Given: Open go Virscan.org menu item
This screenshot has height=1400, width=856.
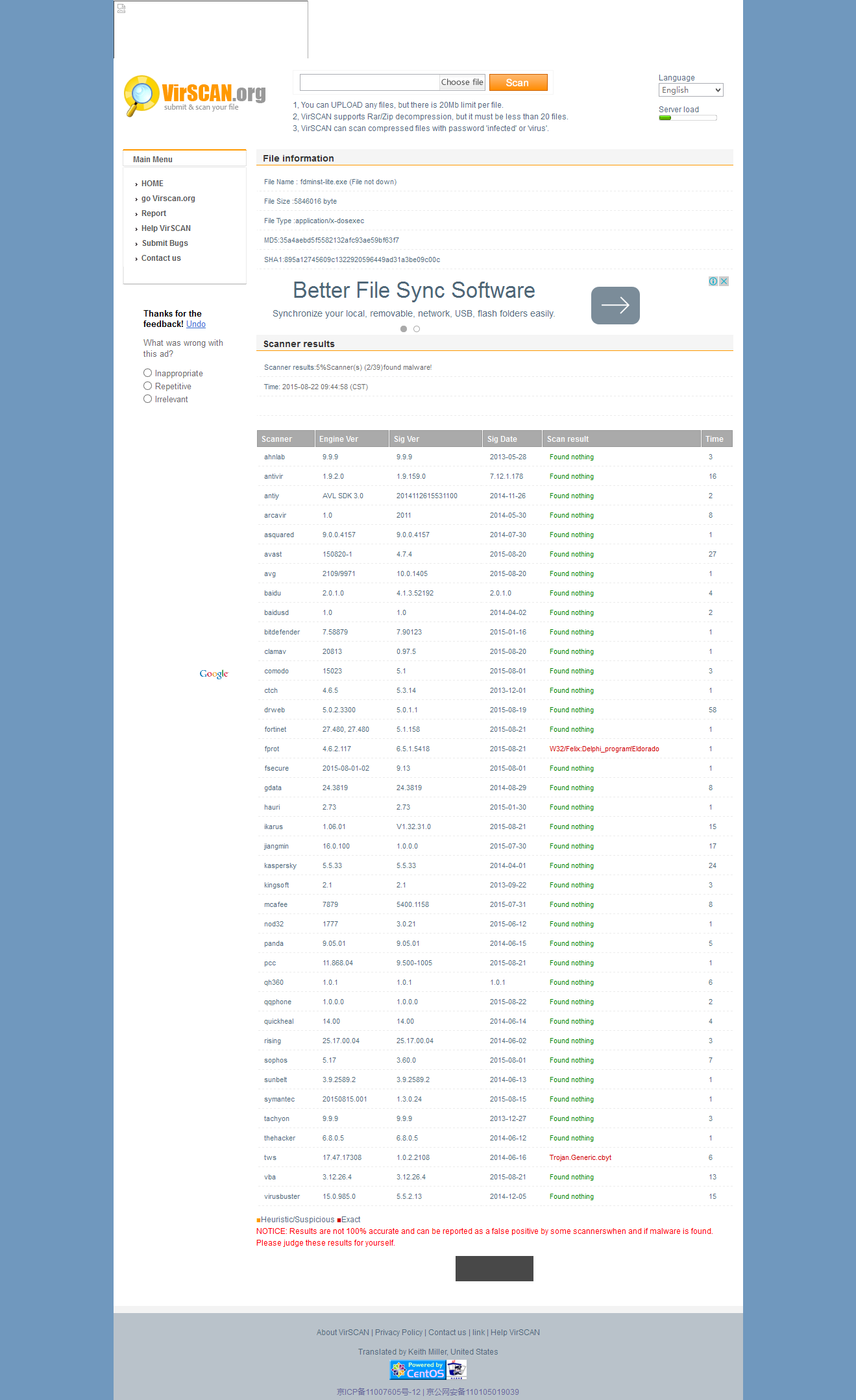Looking at the screenshot, I should pos(168,199).
